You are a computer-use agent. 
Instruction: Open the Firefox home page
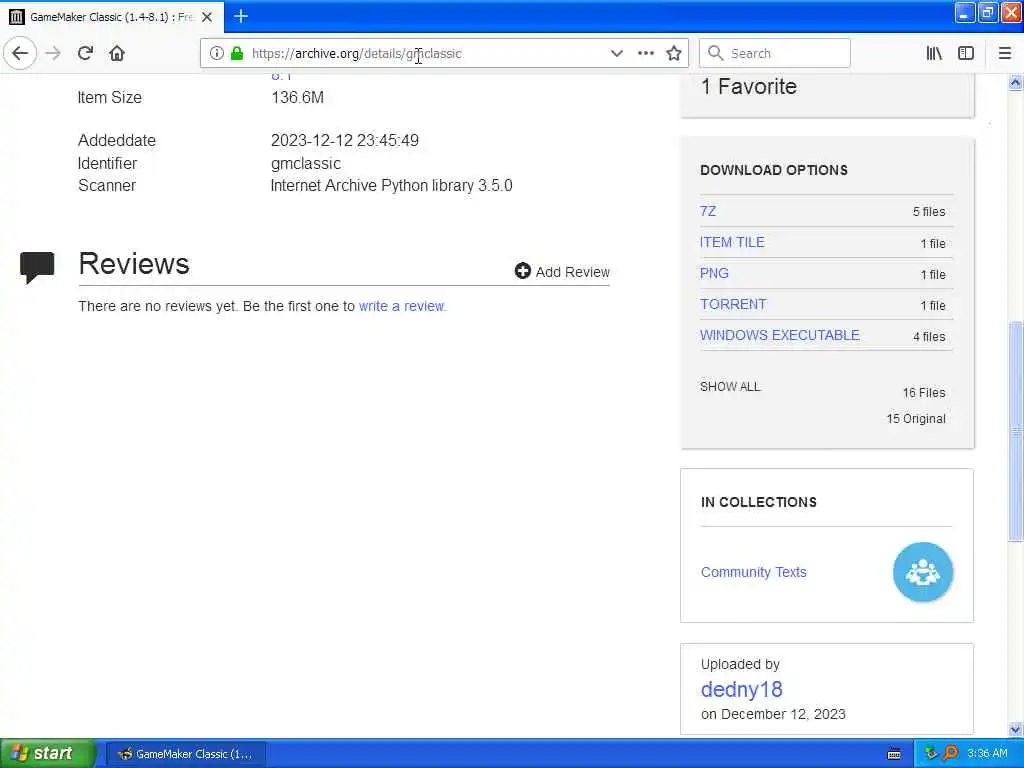pyautogui.click(x=117, y=53)
